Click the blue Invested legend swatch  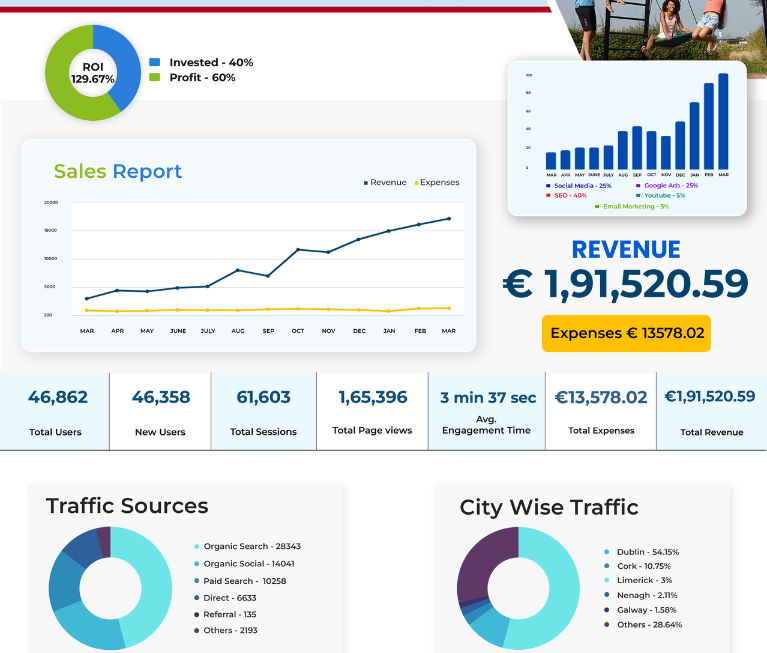155,62
